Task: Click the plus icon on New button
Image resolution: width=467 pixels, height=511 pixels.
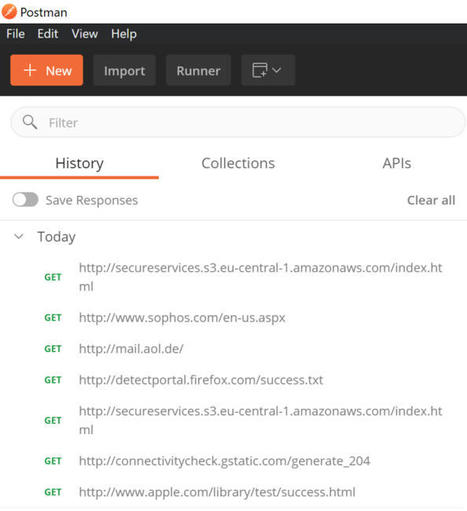Action: click(x=30, y=70)
